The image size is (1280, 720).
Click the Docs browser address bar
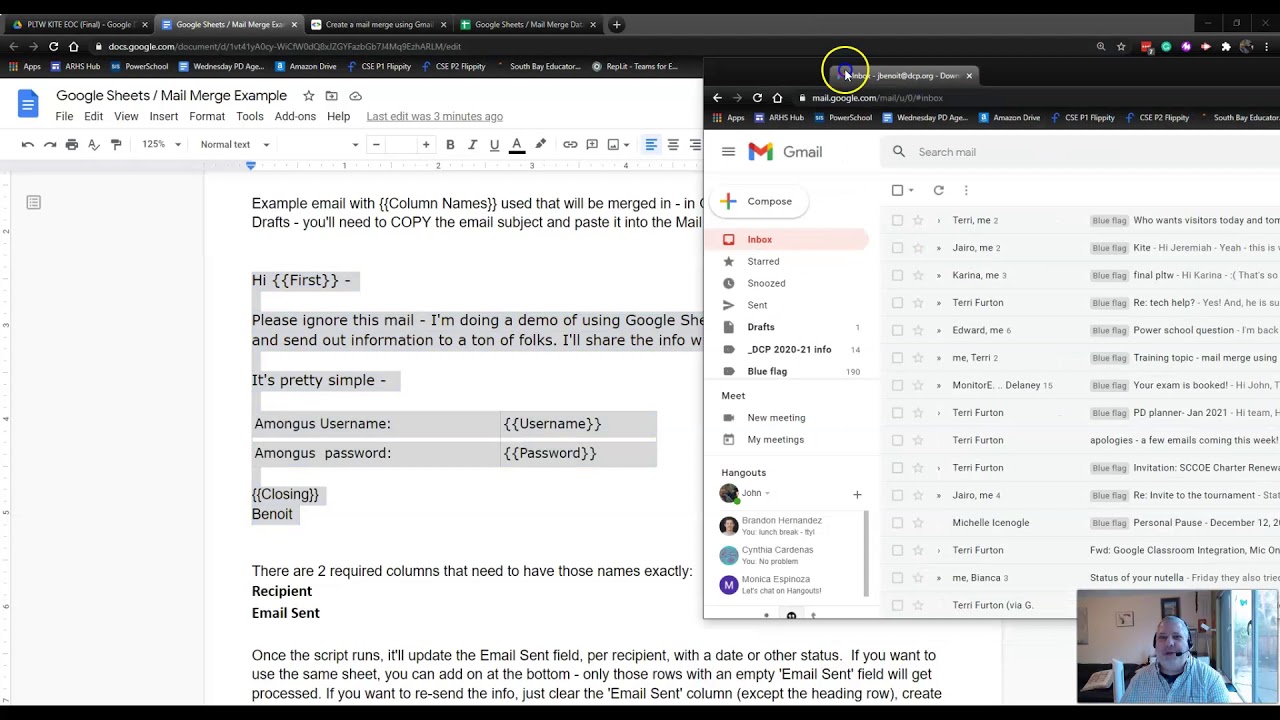tap(590, 46)
